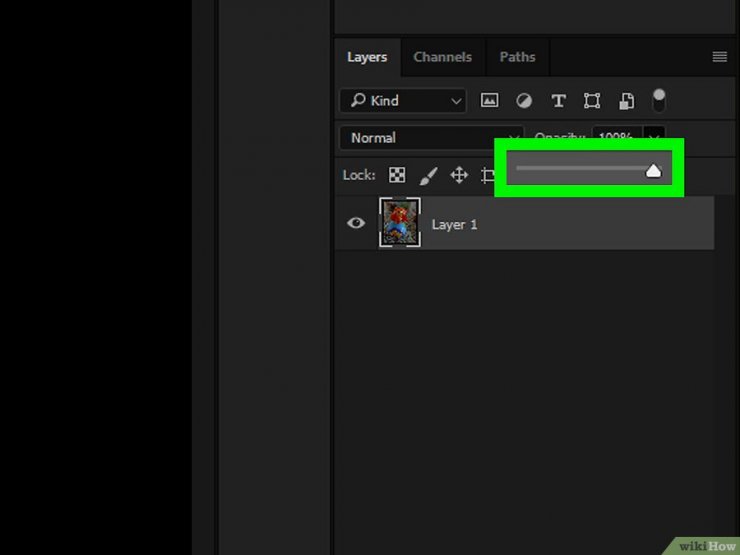Switch to the Channels tab
Screen dimensions: 740x555
(443, 57)
